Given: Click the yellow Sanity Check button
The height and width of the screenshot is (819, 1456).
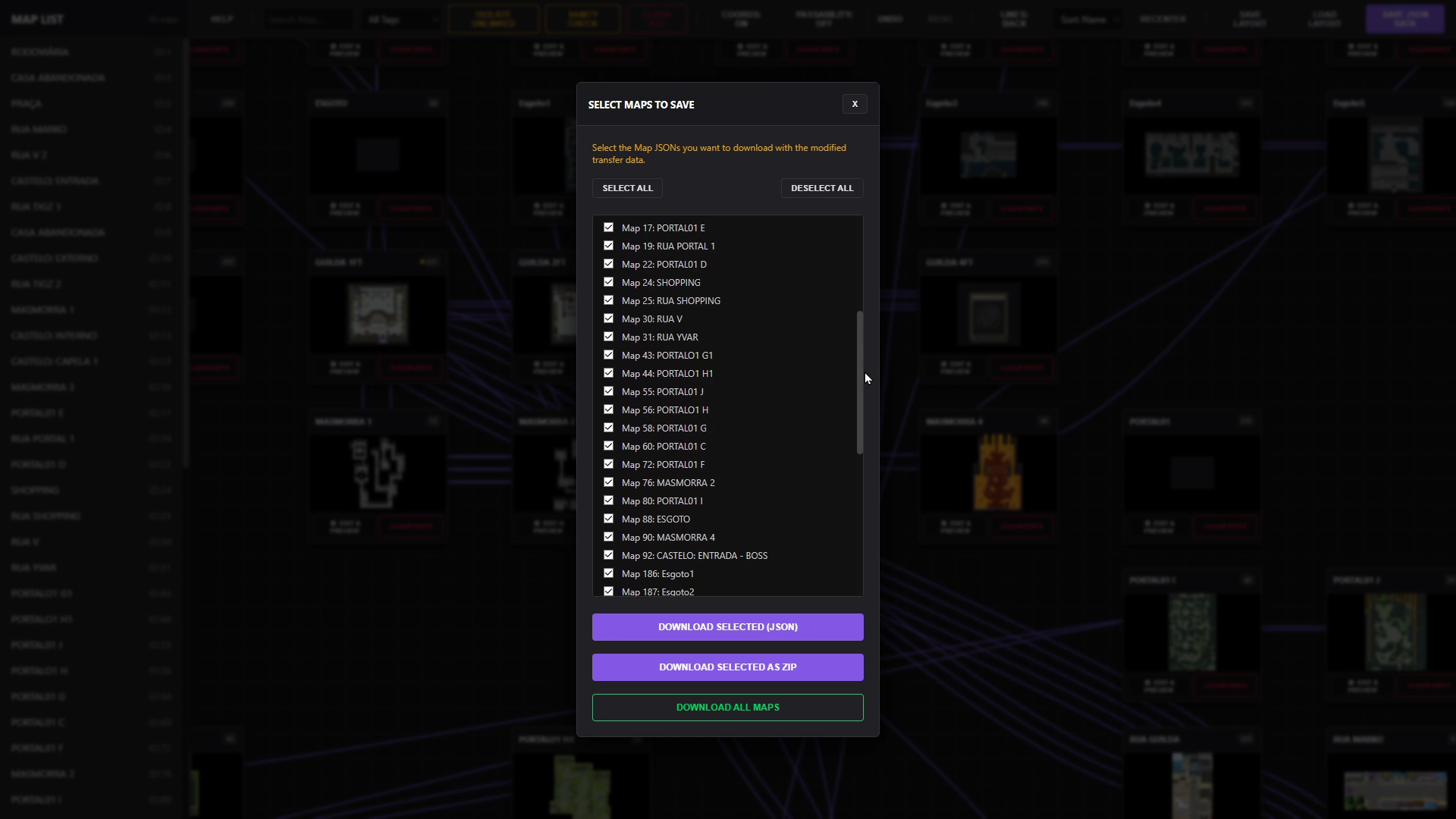Looking at the screenshot, I should coord(582,19).
